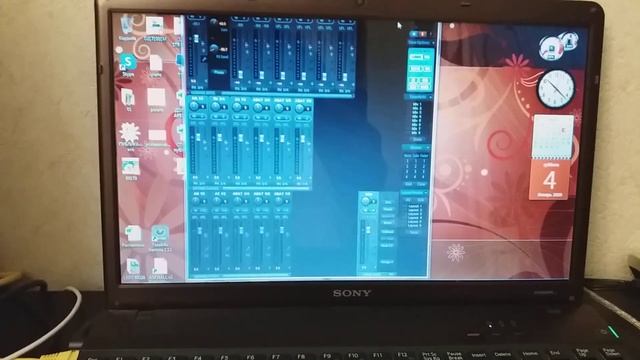Image resolution: width=640 pixels, height=360 pixels.
Task: Open EQ panel of AN 1/2 hardware output
Action: pos(207,255)
